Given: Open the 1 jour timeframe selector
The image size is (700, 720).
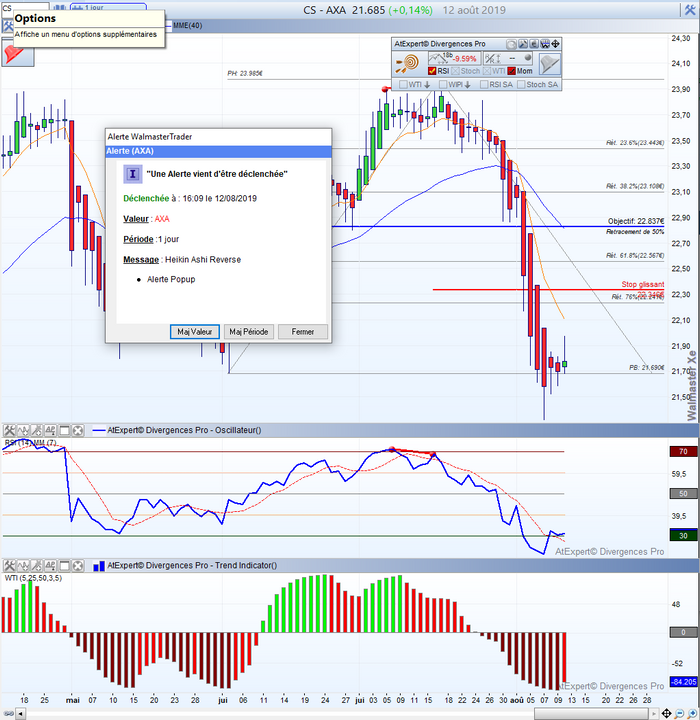Looking at the screenshot, I should tap(108, 7).
